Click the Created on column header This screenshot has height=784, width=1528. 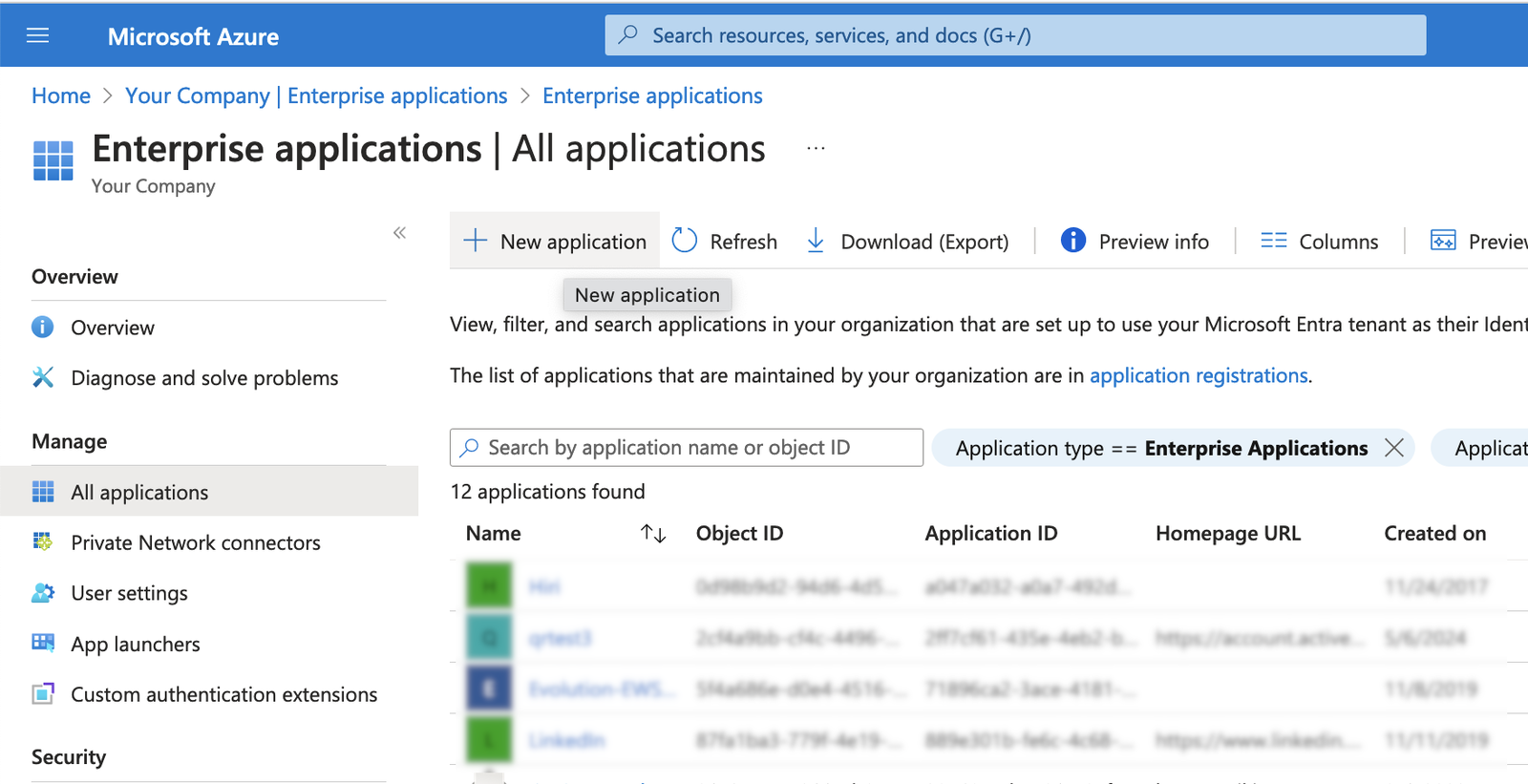(x=1435, y=533)
